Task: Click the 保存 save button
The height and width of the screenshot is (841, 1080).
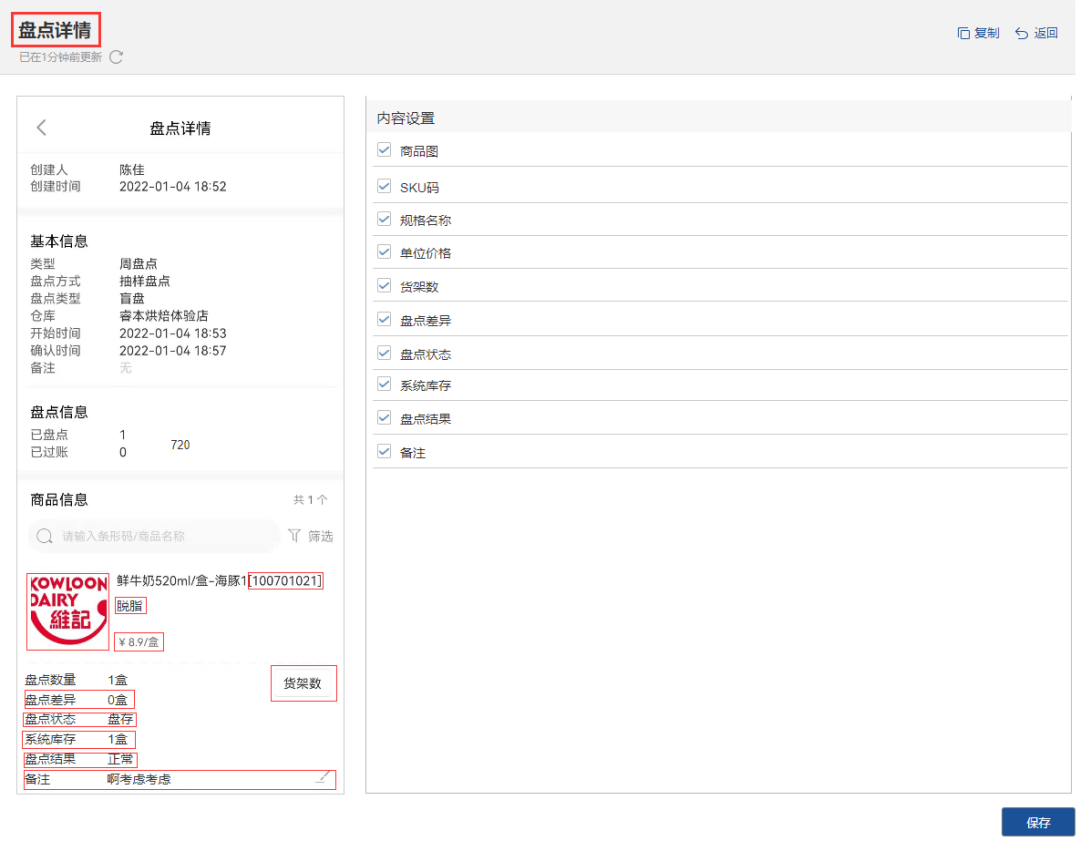Action: pos(1038,822)
